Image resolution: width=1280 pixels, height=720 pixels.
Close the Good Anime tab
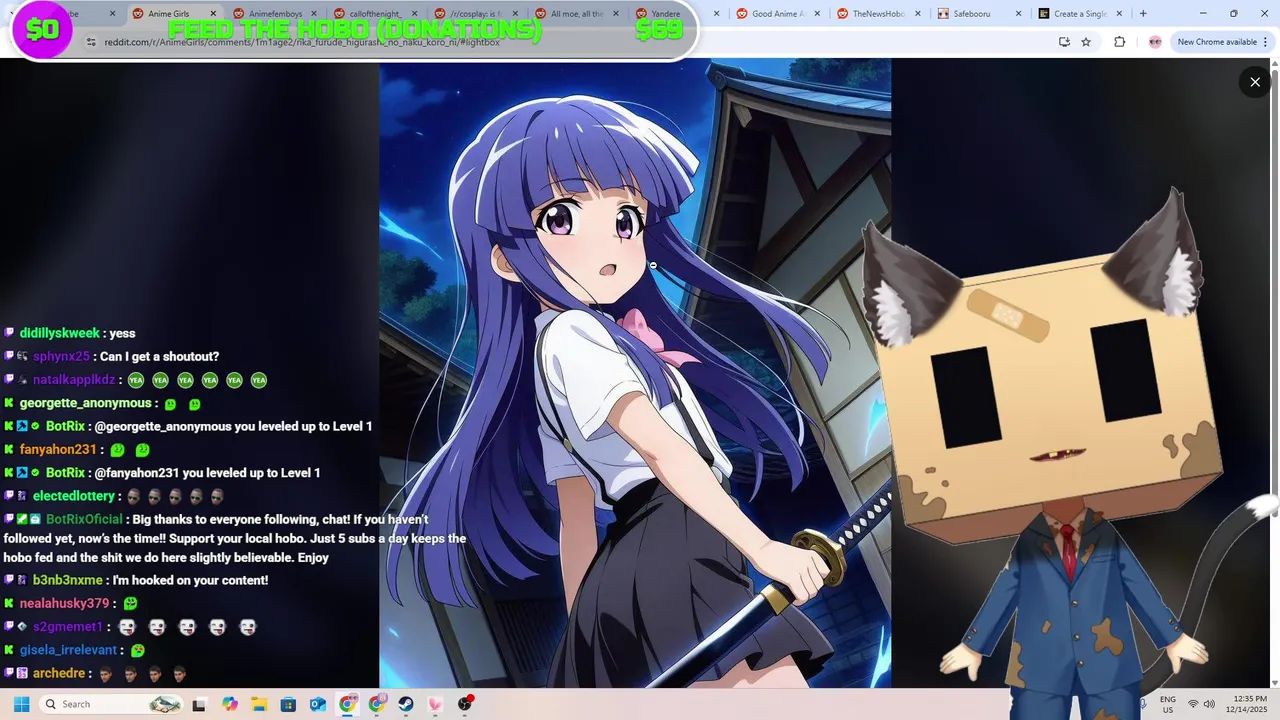pyautogui.click(x=817, y=14)
